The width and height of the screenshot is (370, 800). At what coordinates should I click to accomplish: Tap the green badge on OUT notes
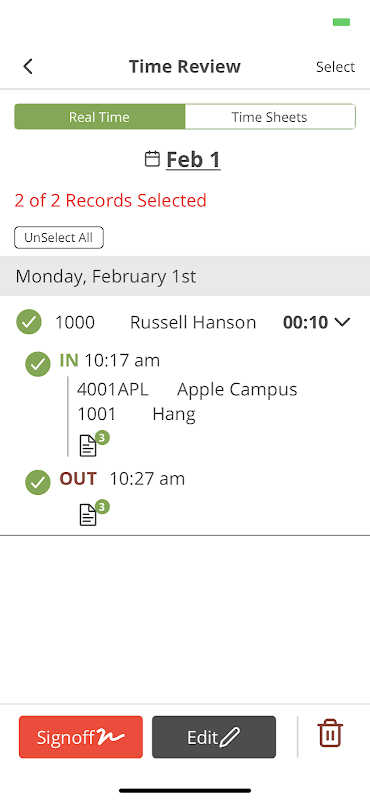[102, 507]
